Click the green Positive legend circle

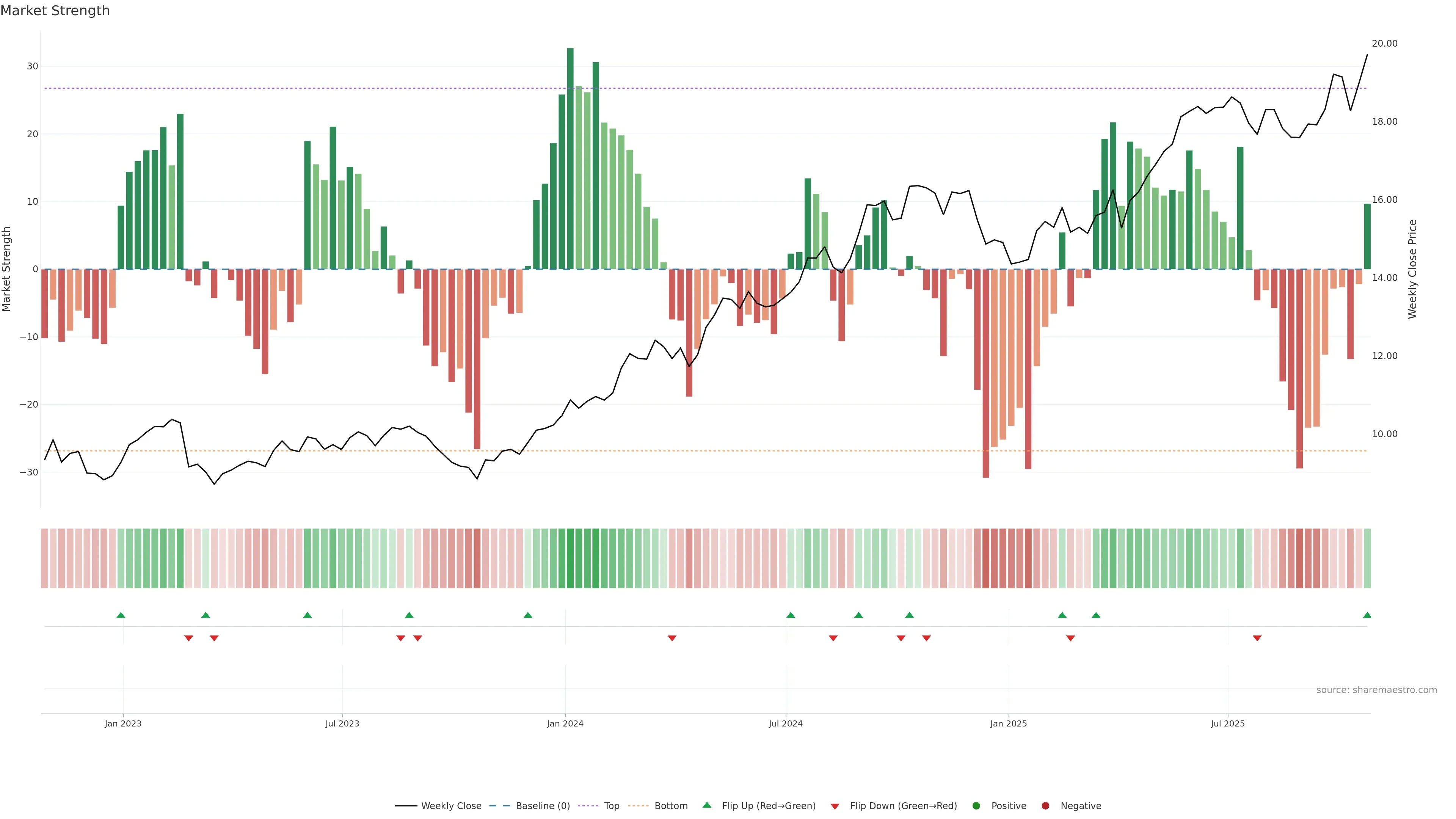976,805
